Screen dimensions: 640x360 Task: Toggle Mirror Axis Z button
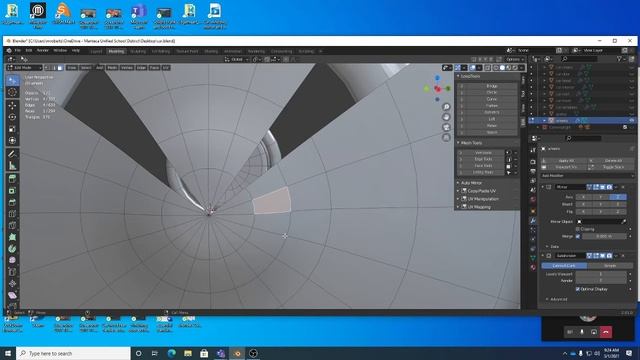[618, 197]
